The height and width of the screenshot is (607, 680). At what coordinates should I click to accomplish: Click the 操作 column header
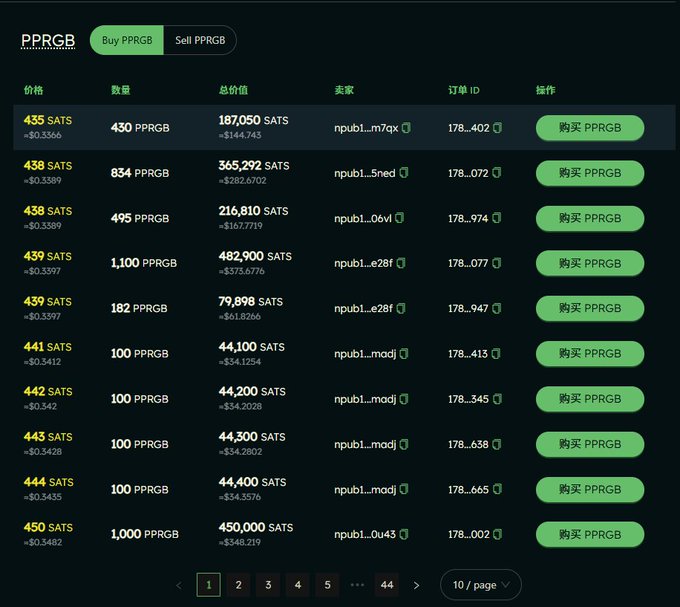[546, 90]
